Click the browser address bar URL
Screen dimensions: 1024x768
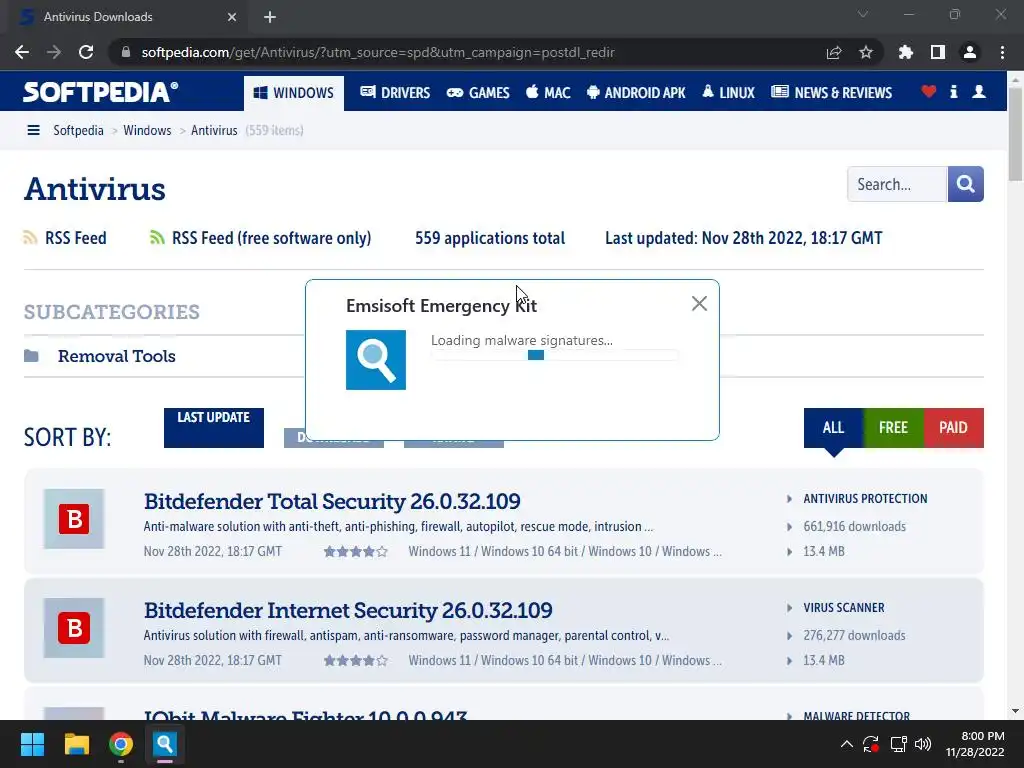click(377, 52)
